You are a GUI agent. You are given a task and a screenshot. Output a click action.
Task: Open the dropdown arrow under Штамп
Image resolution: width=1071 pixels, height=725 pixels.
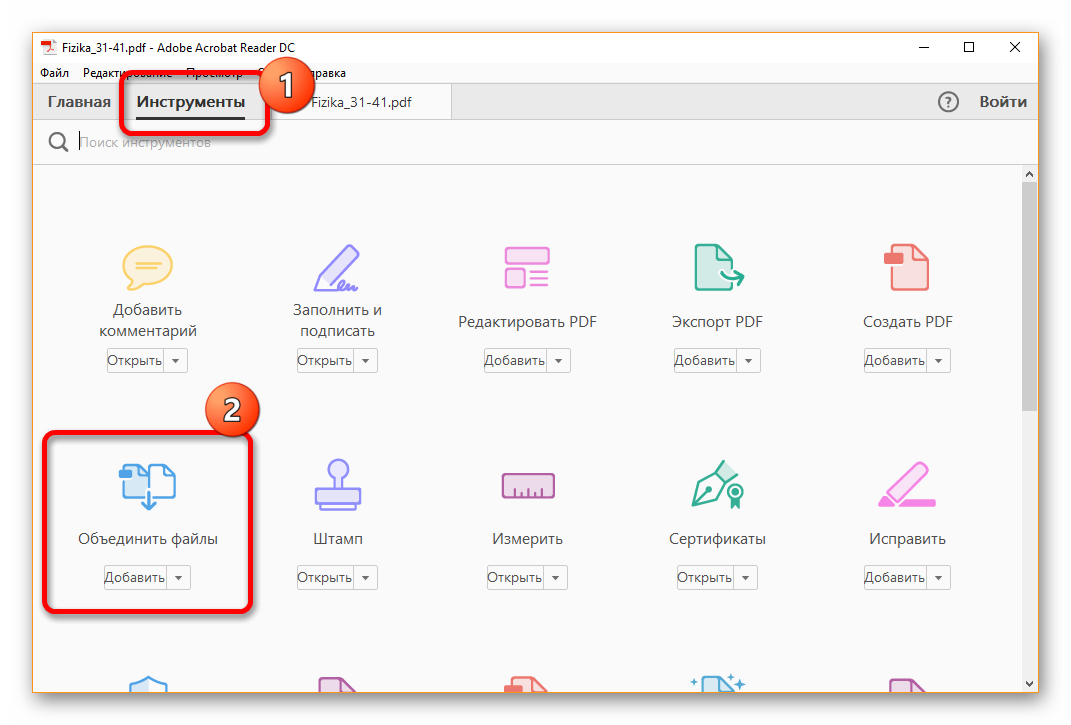[365, 578]
